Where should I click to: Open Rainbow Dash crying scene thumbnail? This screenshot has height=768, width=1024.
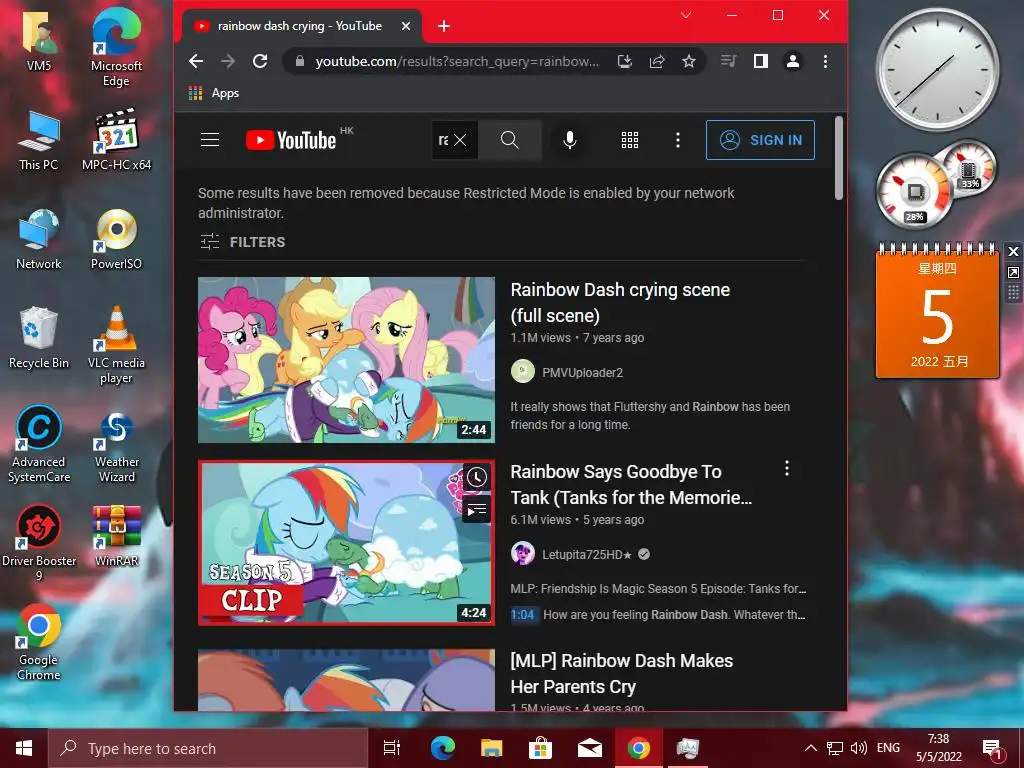(x=346, y=360)
